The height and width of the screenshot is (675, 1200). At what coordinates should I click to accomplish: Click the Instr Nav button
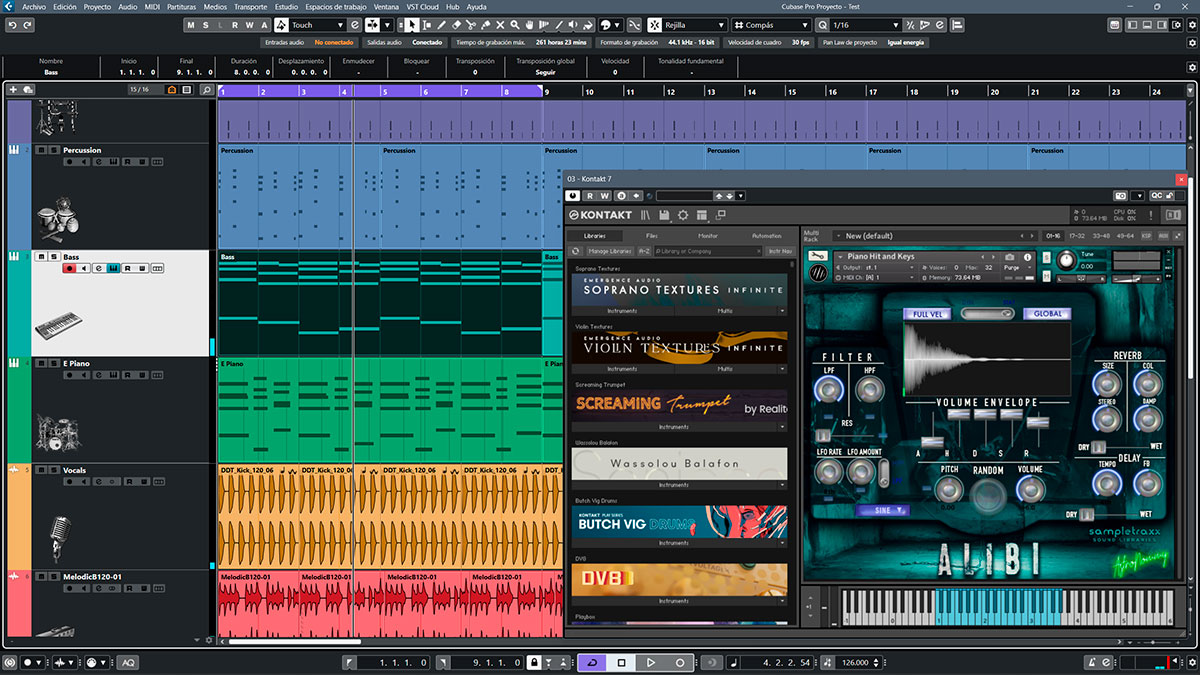780,251
